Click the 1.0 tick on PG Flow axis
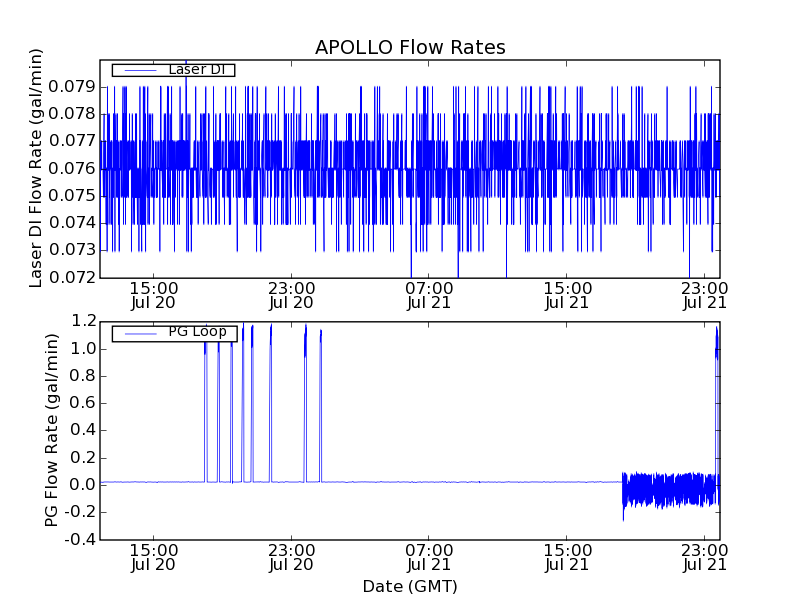Viewport: 800px width, 600px height. coord(83,349)
